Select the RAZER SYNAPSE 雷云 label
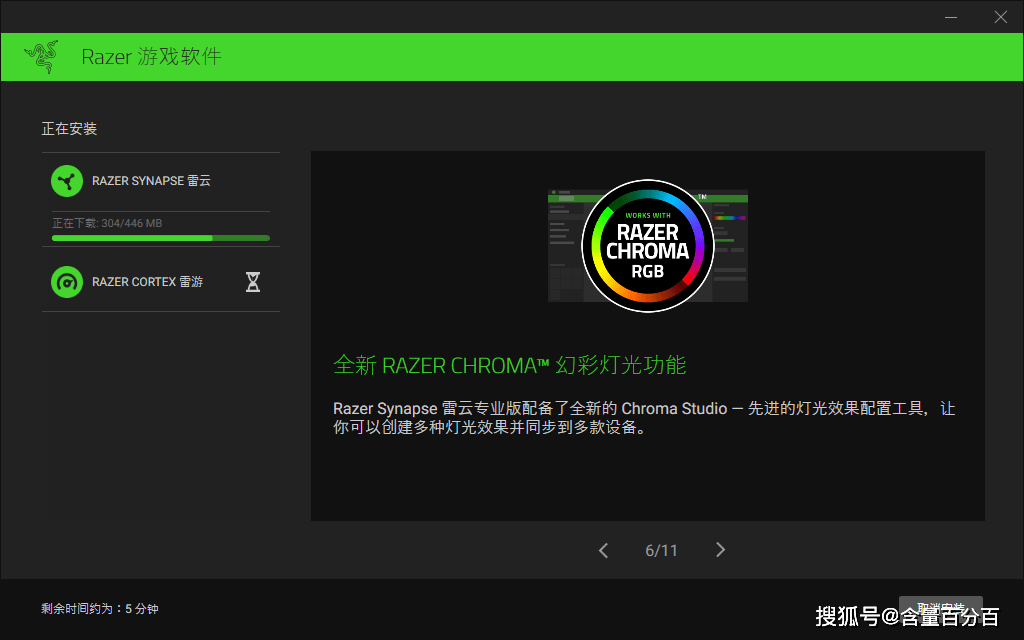1024x640 pixels. (152, 181)
